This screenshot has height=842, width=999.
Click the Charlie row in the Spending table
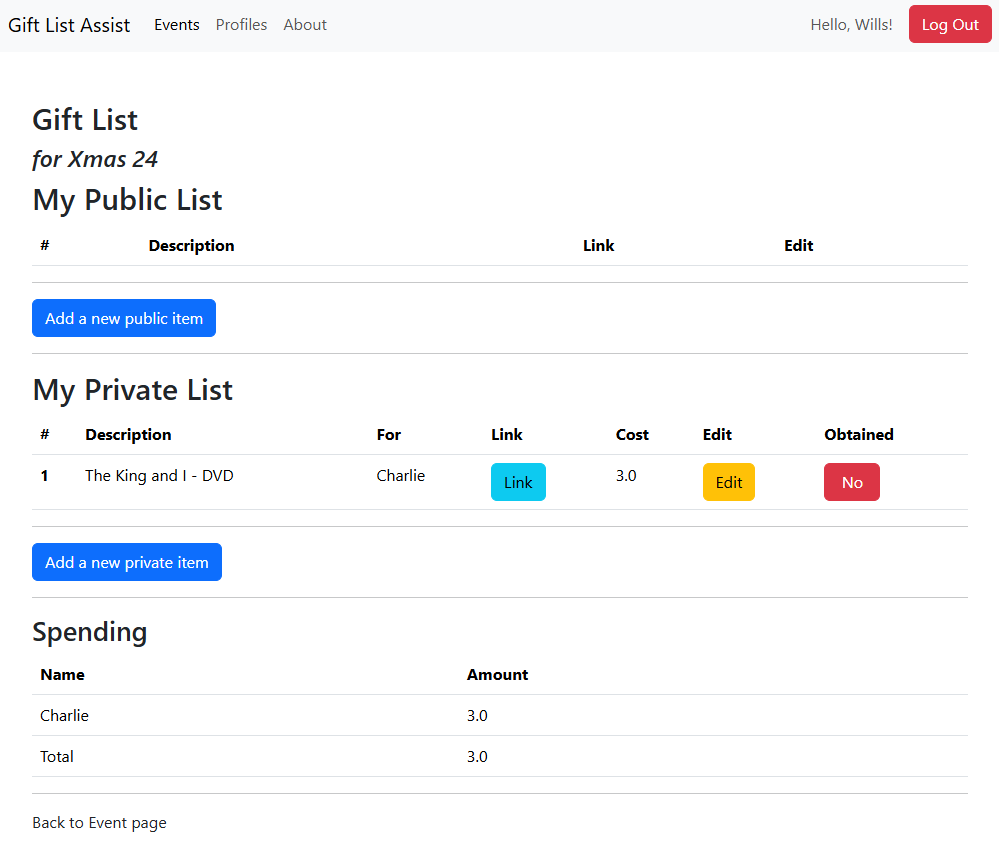64,716
